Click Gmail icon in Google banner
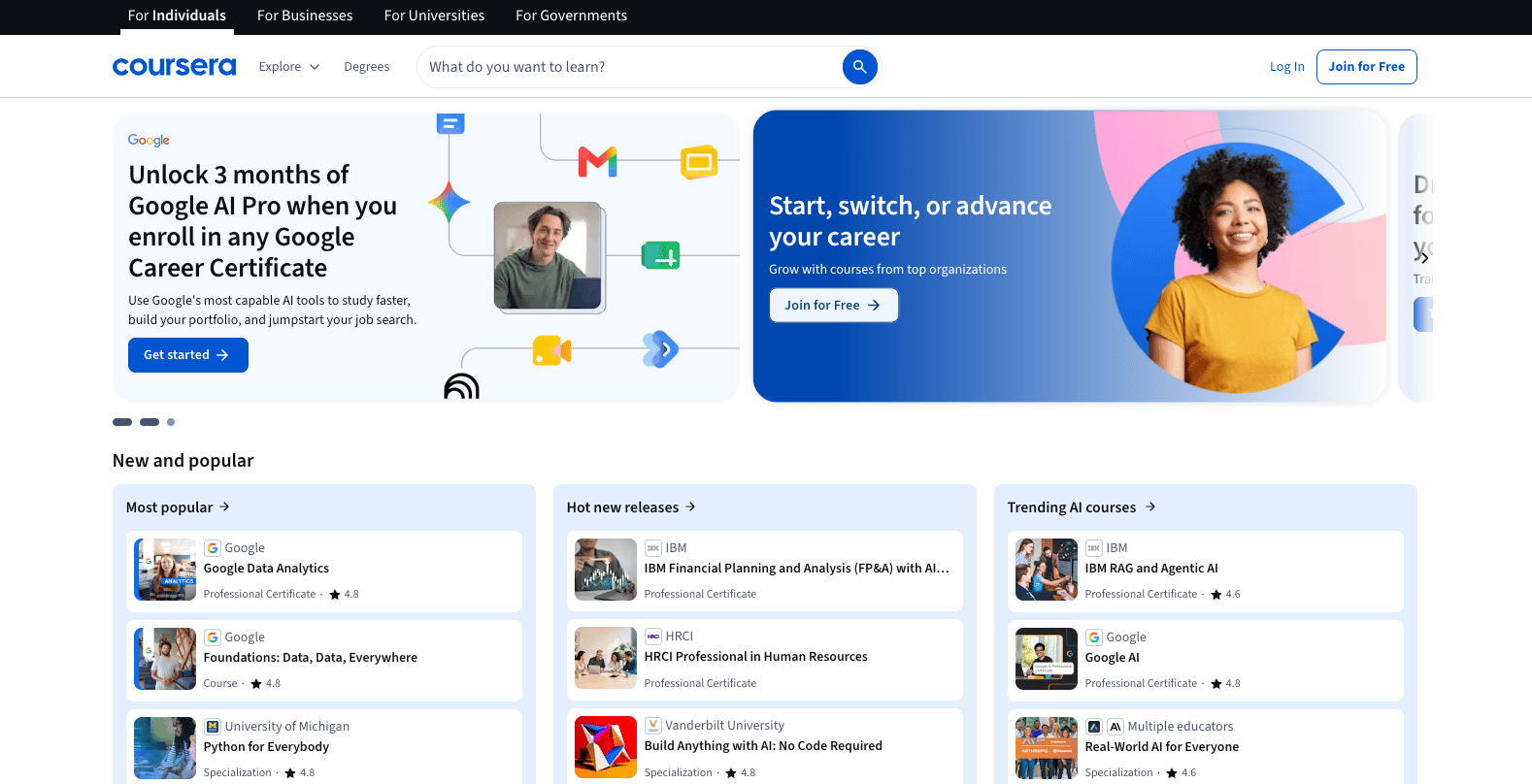The height and width of the screenshot is (784, 1532). point(597,161)
